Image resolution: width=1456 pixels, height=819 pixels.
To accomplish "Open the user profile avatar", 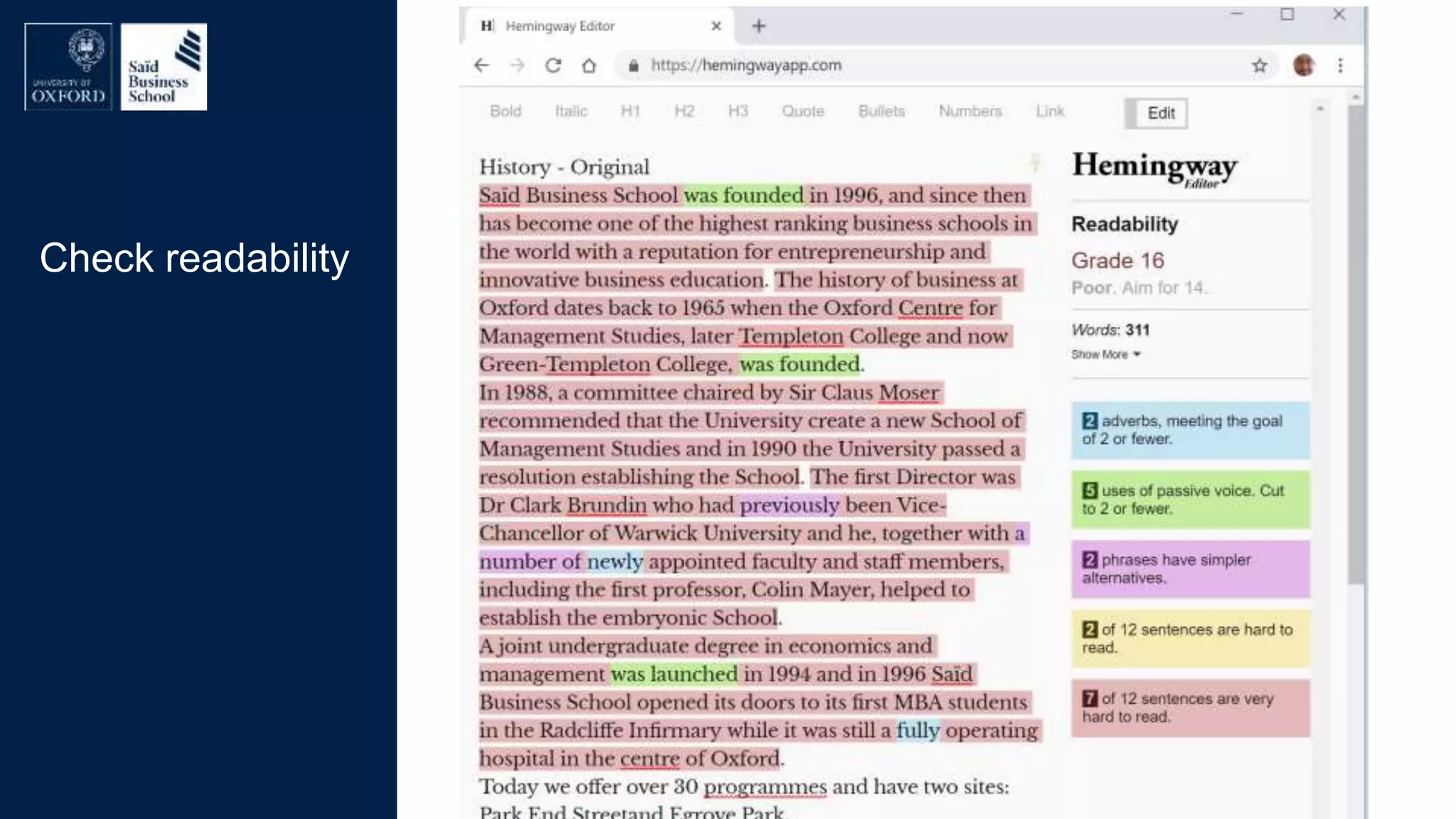I will (1303, 65).
